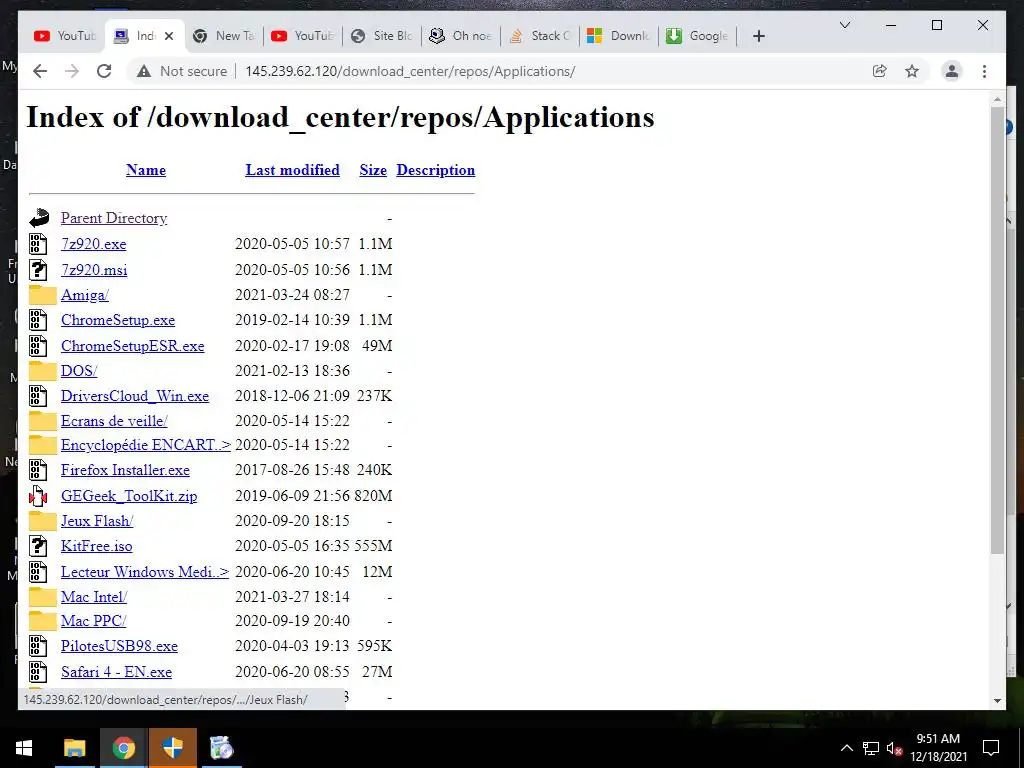
Task: Switch to the Microsoft Download tab
Action: coord(619,36)
